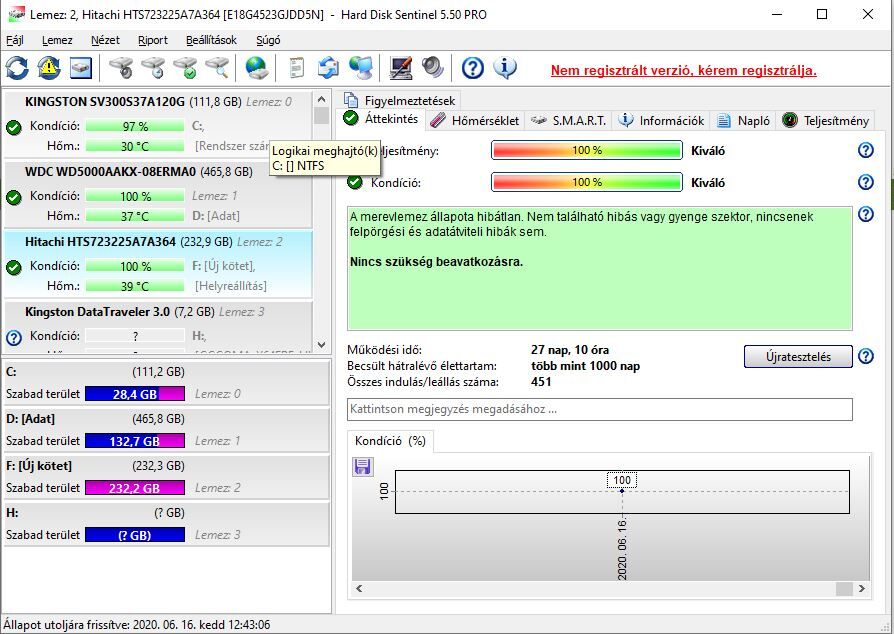Click help icon next to Teljesítmény bar

tap(865, 151)
